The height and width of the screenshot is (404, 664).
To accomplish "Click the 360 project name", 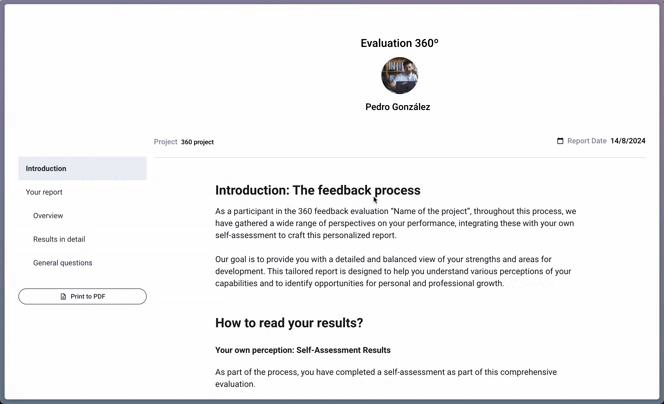I will [197, 142].
